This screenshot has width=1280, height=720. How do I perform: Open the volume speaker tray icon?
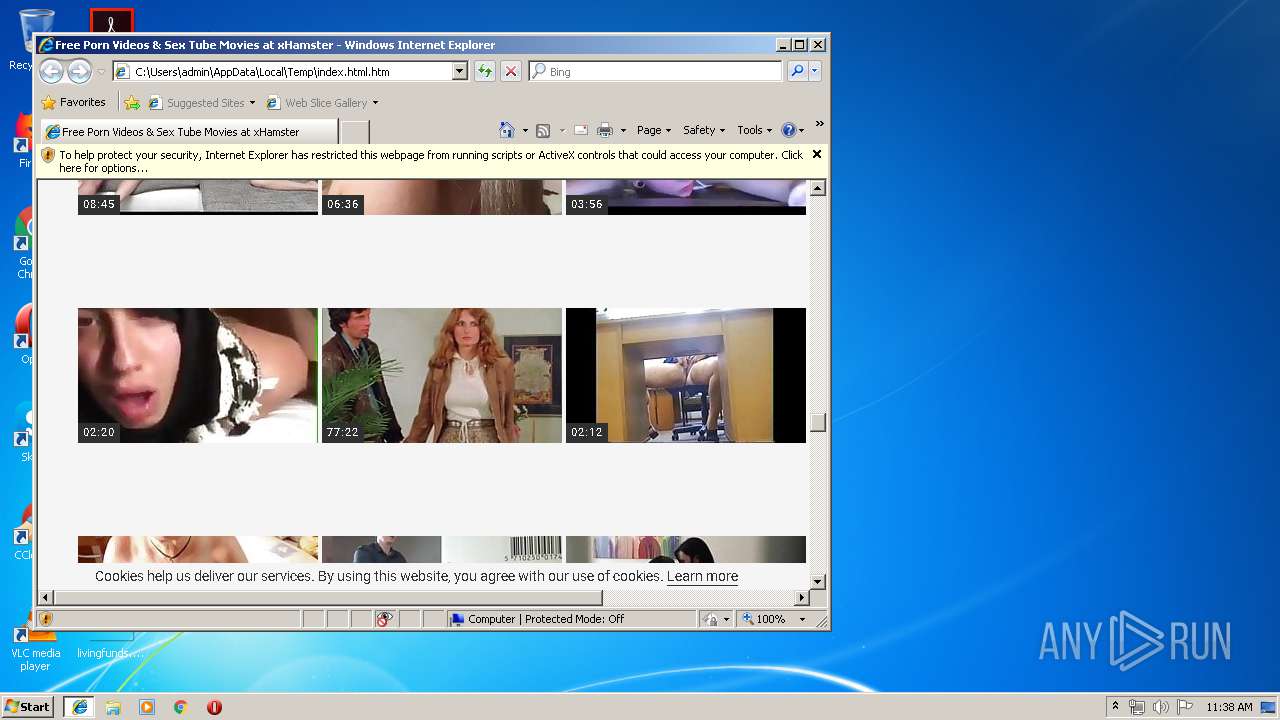point(1161,707)
